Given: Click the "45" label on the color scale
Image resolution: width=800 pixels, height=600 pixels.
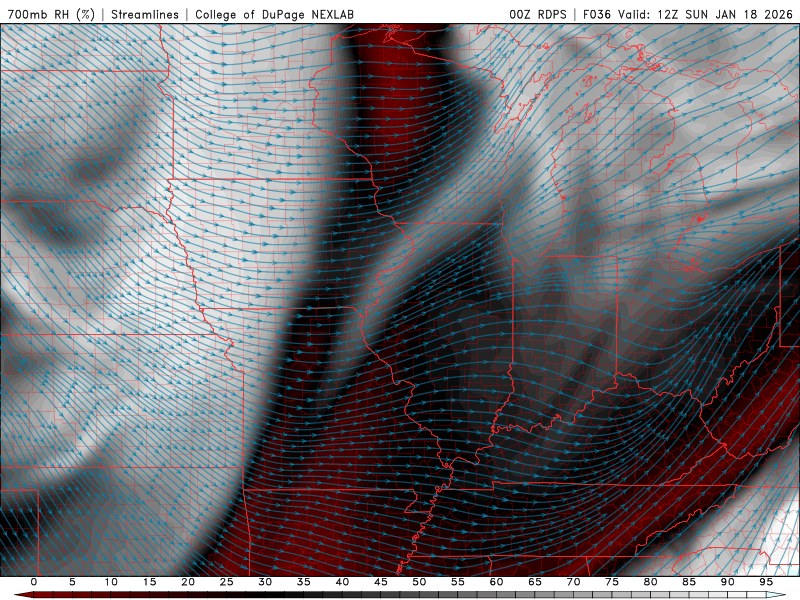Looking at the screenshot, I should coord(381,582).
